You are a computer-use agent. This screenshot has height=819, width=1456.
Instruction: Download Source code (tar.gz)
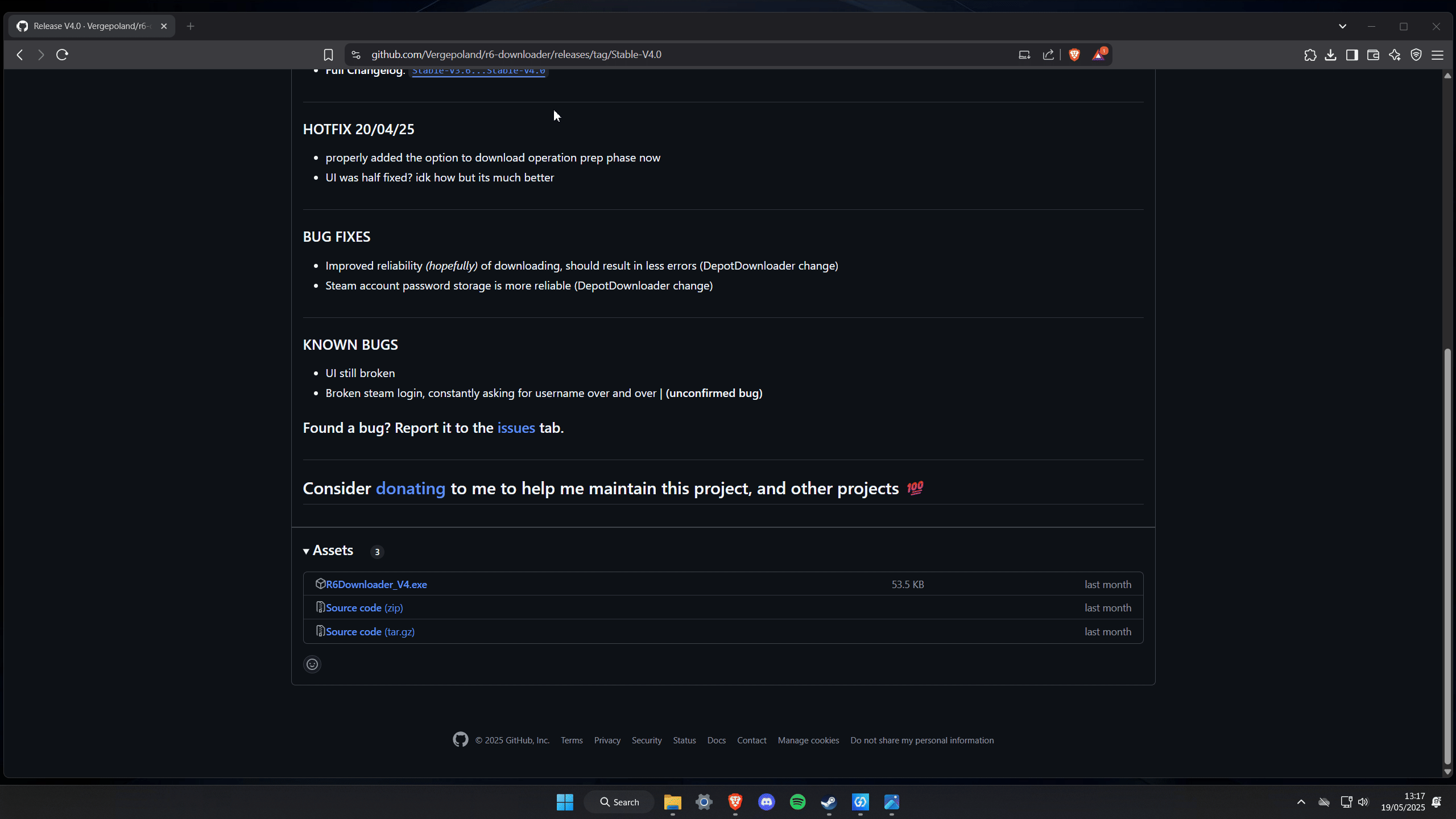click(x=370, y=632)
